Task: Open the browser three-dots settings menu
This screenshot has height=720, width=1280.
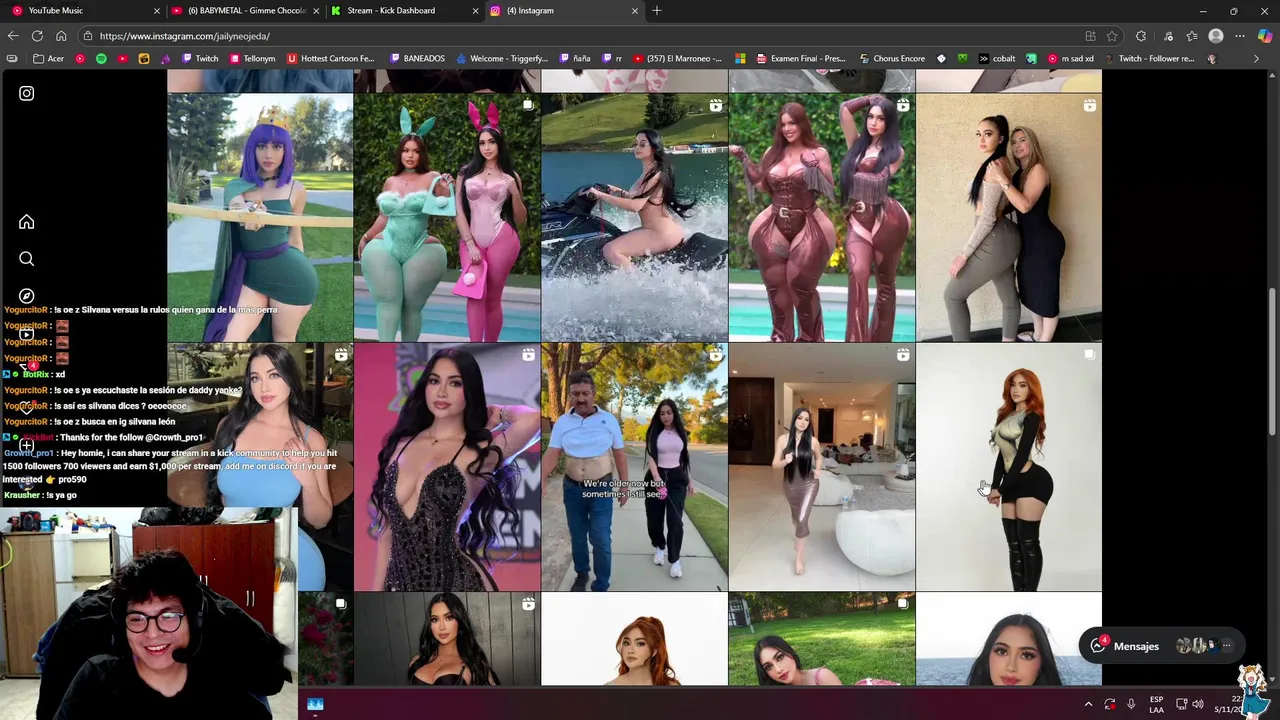Action: [x=1240, y=36]
